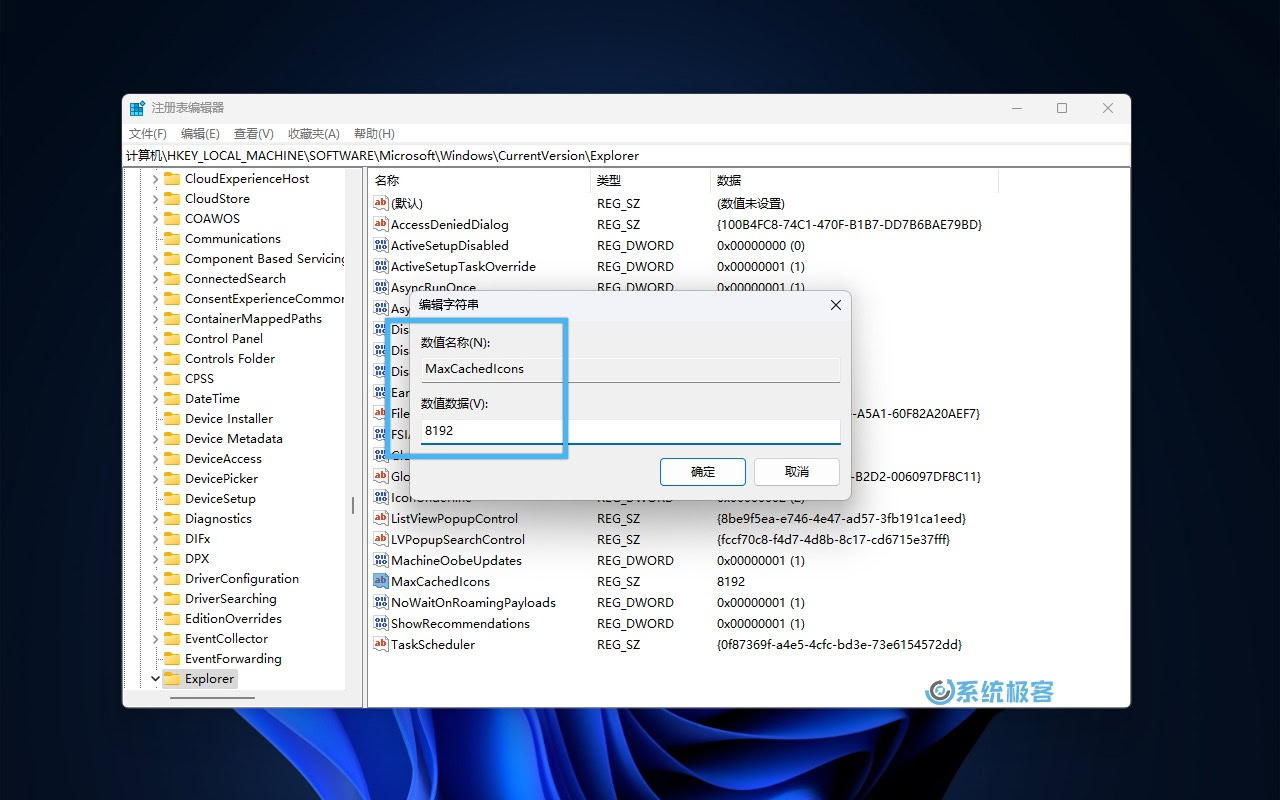Sort values by the 名称 column header
Image resolution: width=1280 pixels, height=800 pixels.
tap(479, 180)
